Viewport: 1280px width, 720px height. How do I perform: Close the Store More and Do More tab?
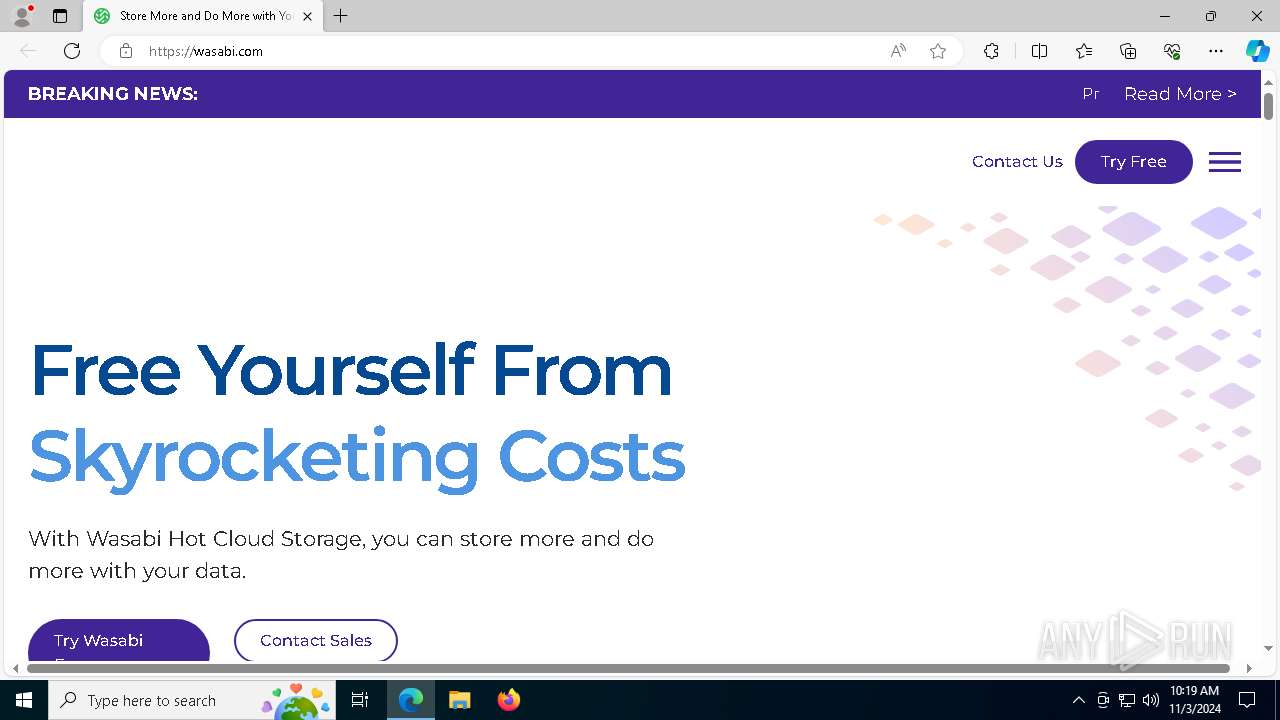click(x=307, y=16)
